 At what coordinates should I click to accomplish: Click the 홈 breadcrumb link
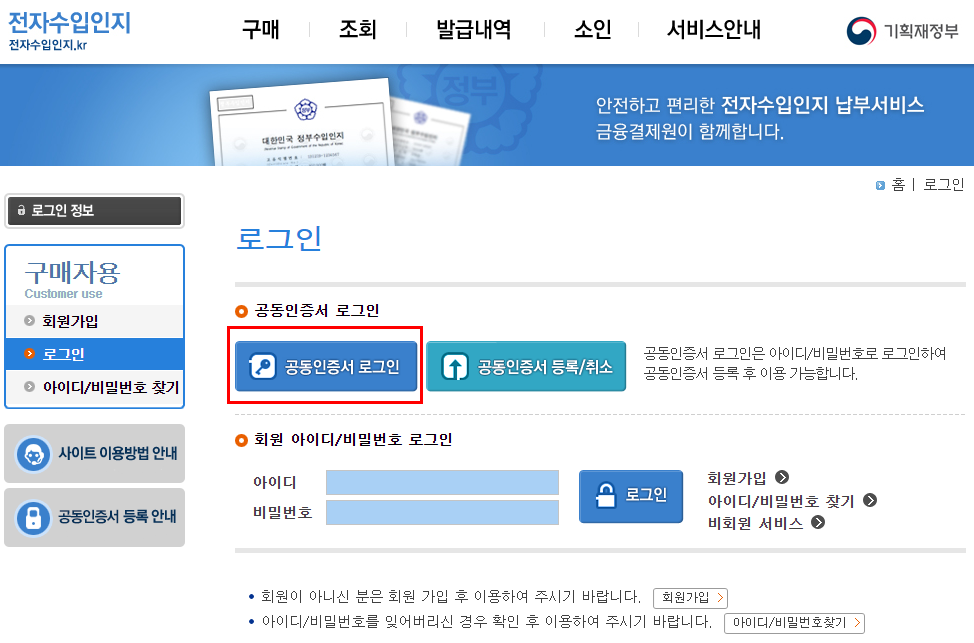[x=898, y=185]
